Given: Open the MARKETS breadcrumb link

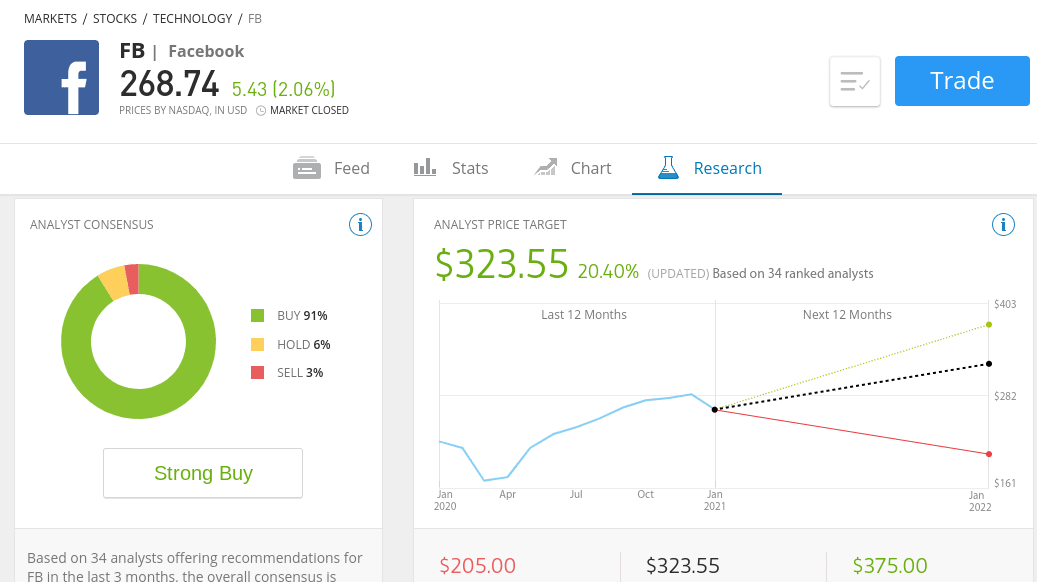Looking at the screenshot, I should click(x=50, y=19).
